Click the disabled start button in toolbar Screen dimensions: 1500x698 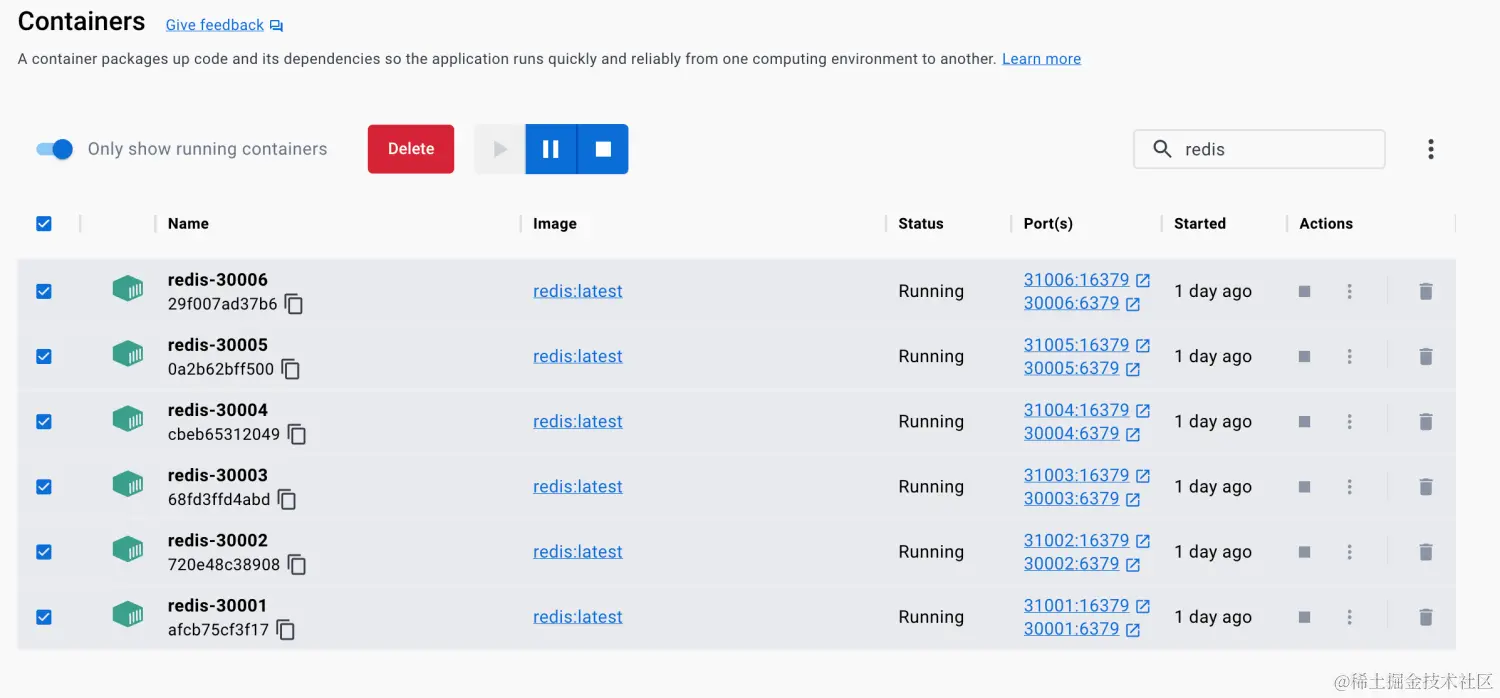pyautogui.click(x=500, y=149)
